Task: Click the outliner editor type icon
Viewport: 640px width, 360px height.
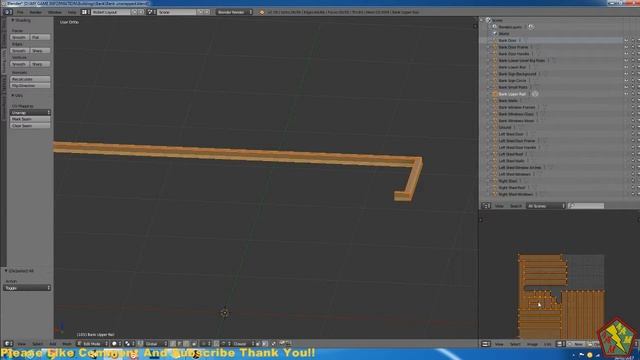Action: (x=486, y=206)
